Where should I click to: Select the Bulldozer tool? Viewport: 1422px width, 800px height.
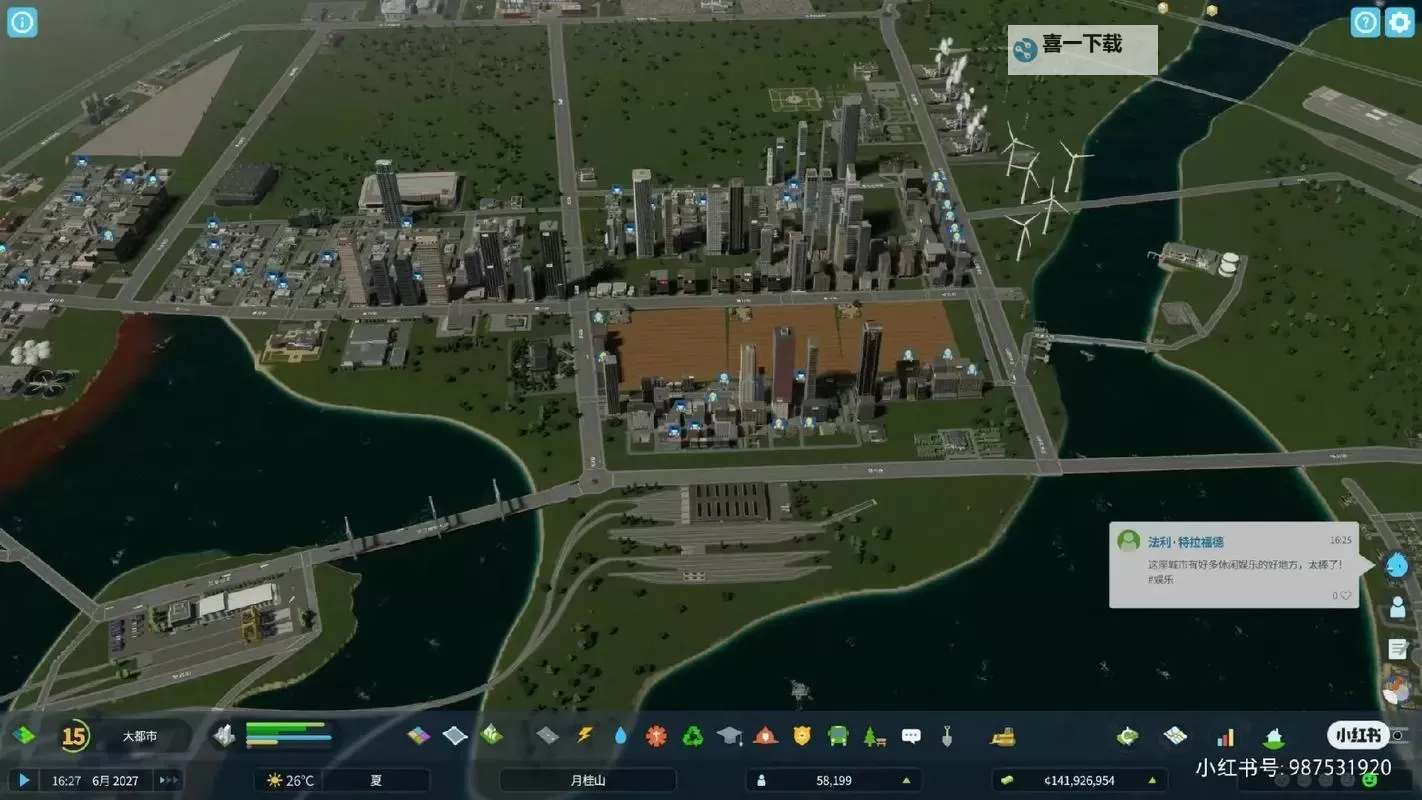point(1003,738)
